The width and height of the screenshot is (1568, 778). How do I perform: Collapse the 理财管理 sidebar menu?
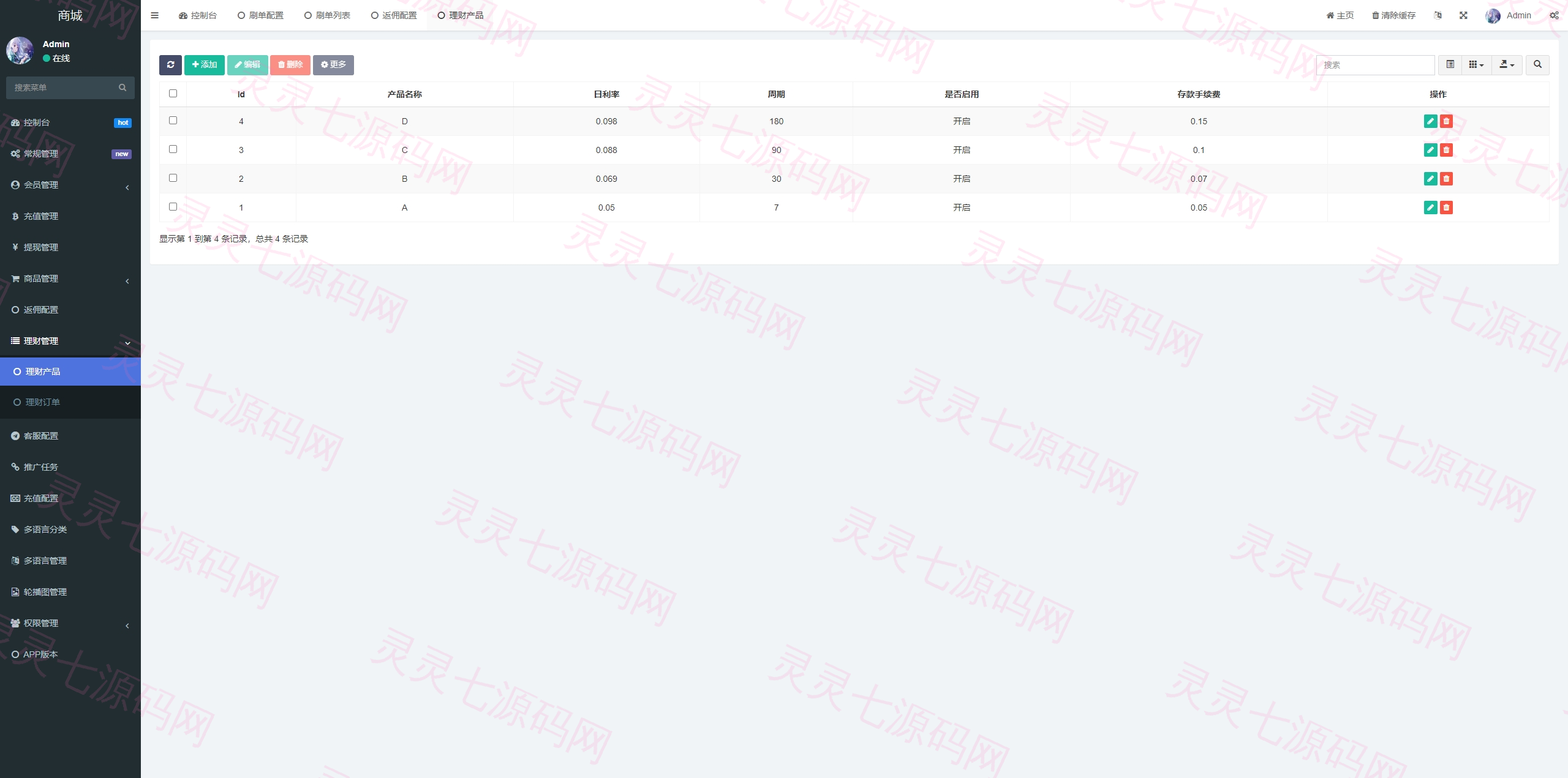click(x=70, y=341)
